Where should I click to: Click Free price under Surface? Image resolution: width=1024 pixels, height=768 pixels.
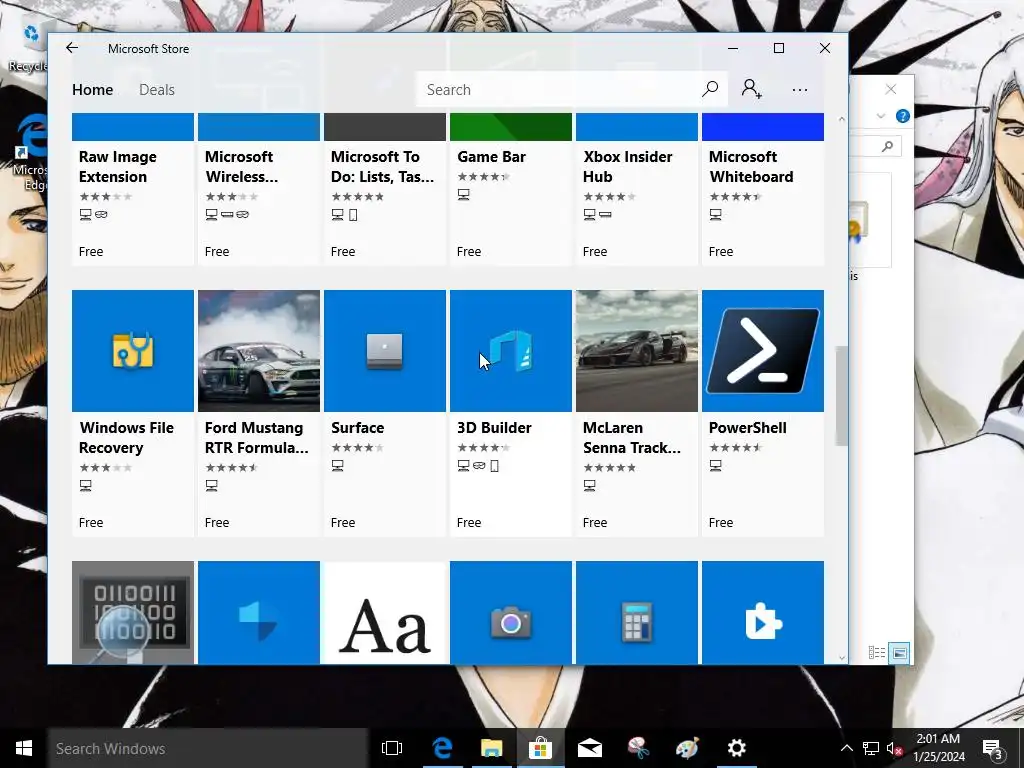tap(342, 522)
